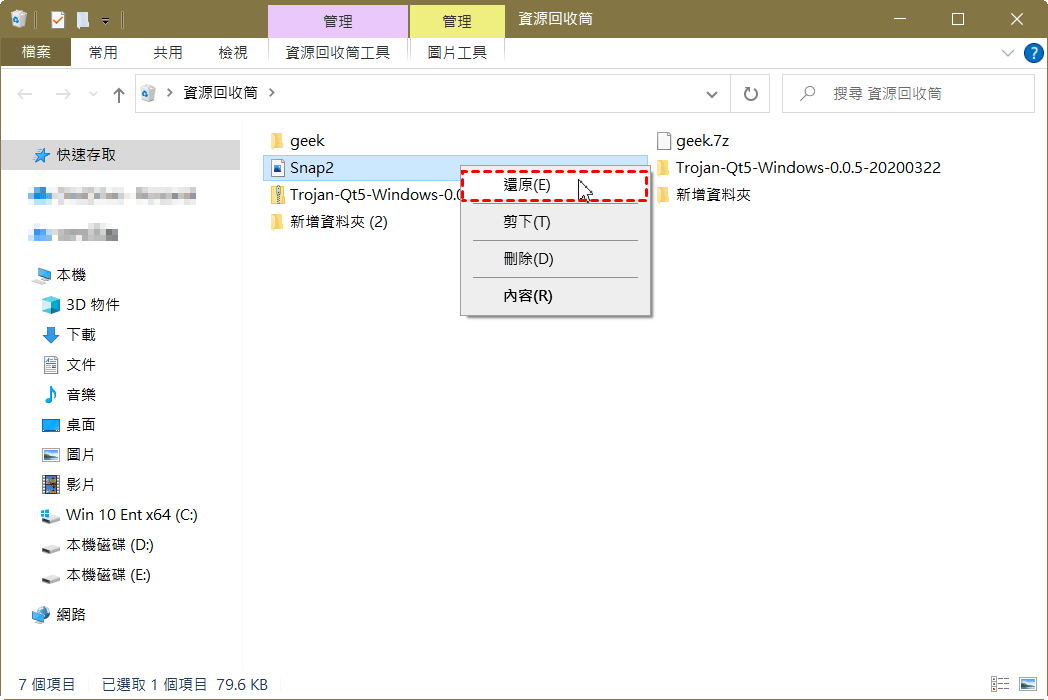Open the 檔案 file menu tab

click(x=35, y=52)
